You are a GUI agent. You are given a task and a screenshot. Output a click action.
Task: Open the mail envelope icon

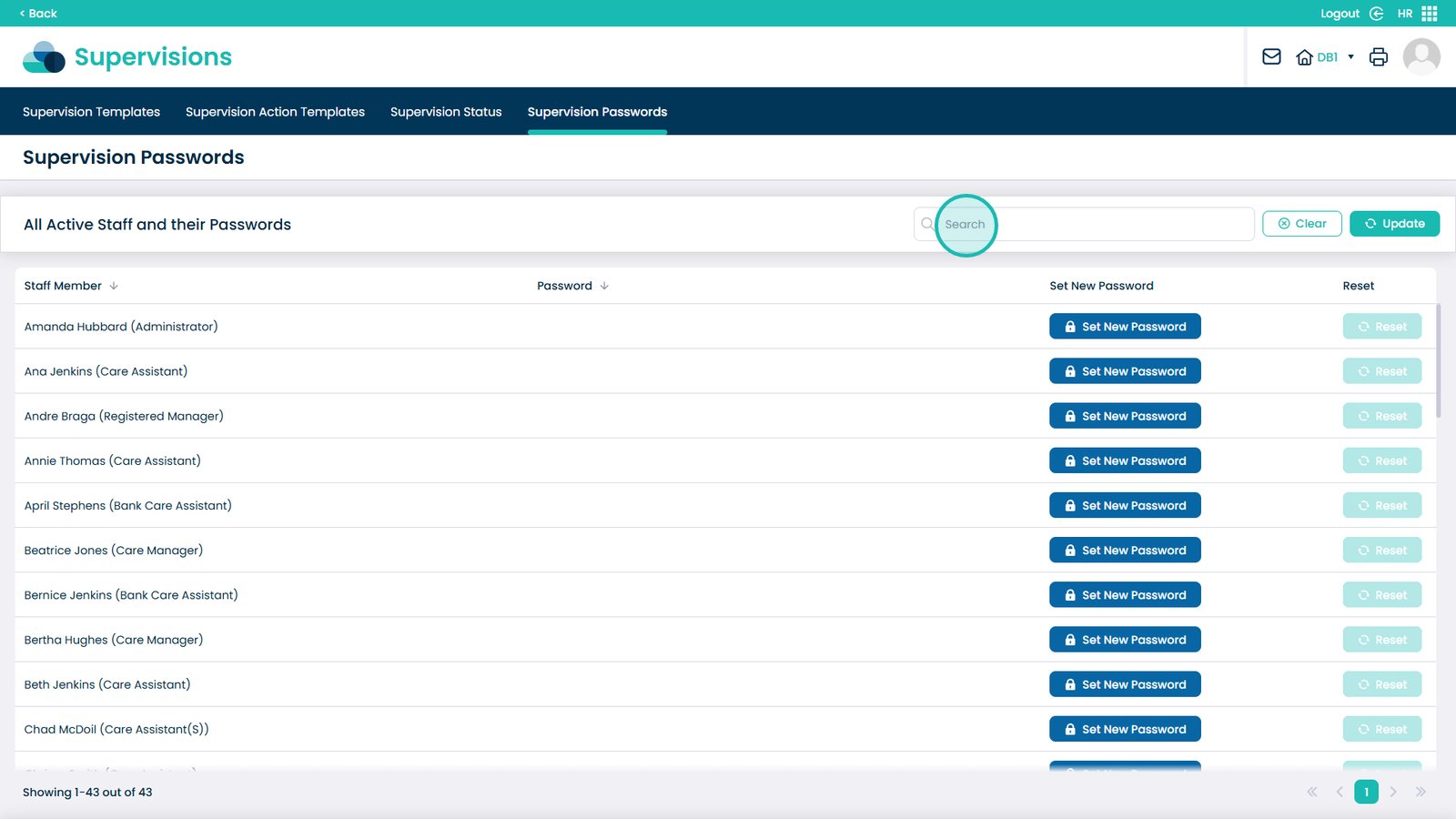click(x=1271, y=57)
